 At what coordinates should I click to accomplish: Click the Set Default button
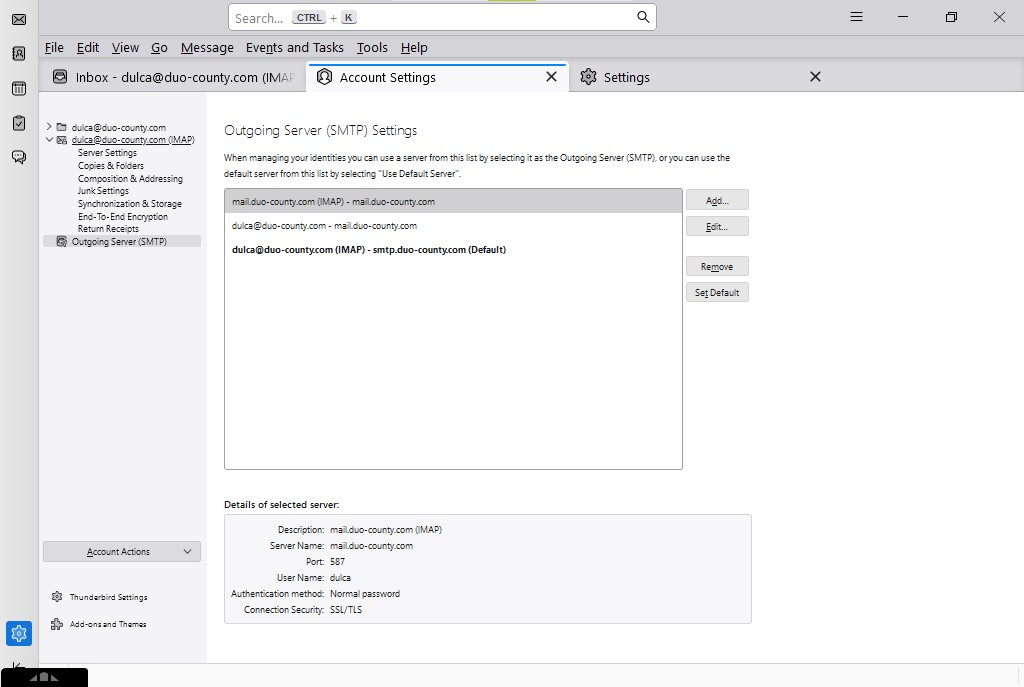coord(717,292)
